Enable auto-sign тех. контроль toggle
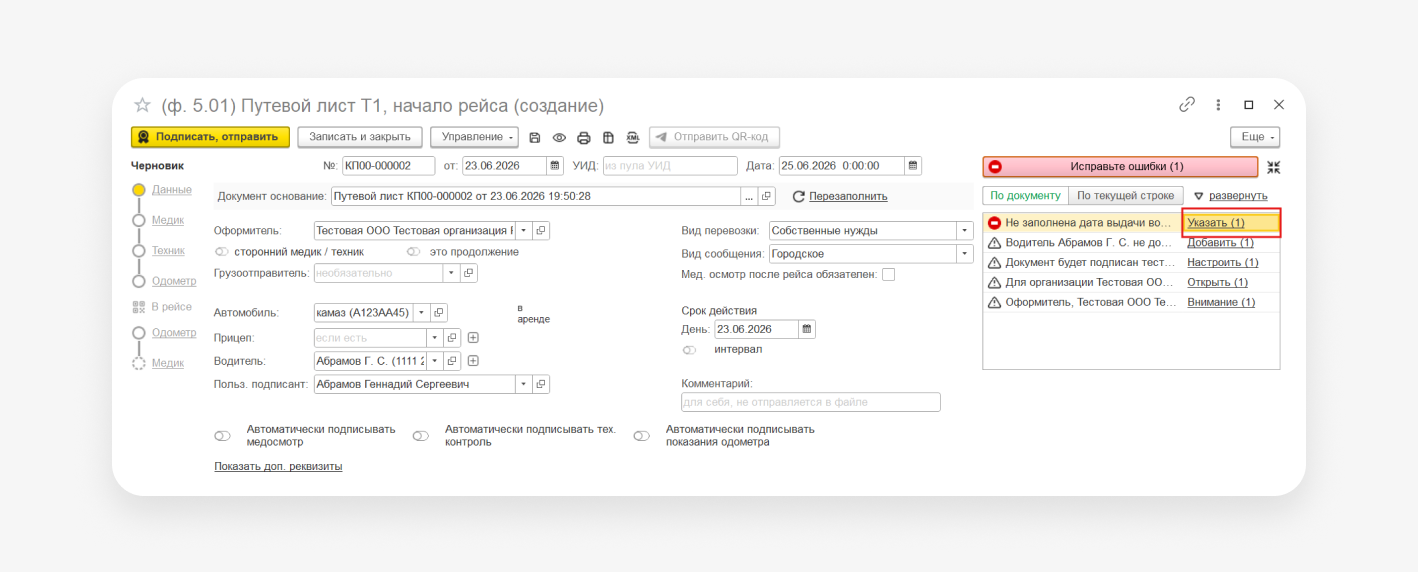The height and width of the screenshot is (572, 1418). point(421,436)
